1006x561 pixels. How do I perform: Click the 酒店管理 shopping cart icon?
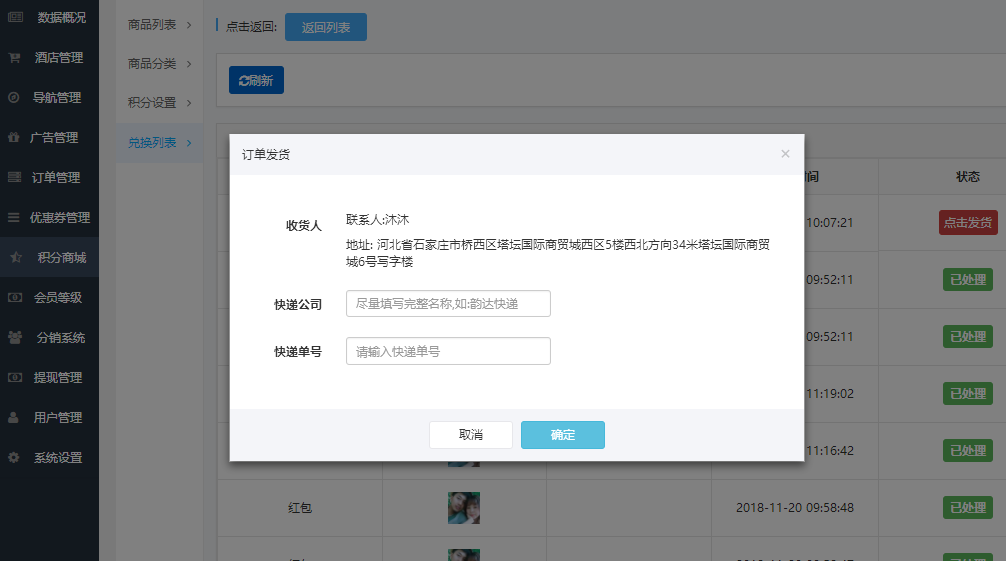(x=14, y=57)
